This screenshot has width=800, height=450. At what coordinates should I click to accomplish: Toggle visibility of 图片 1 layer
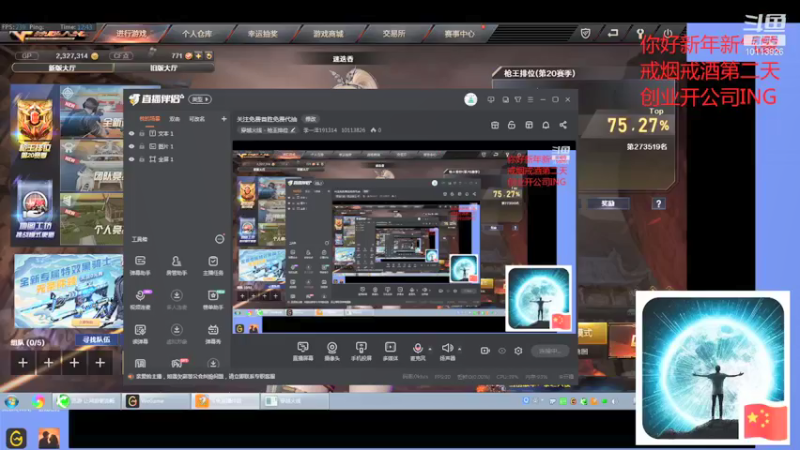[x=132, y=146]
